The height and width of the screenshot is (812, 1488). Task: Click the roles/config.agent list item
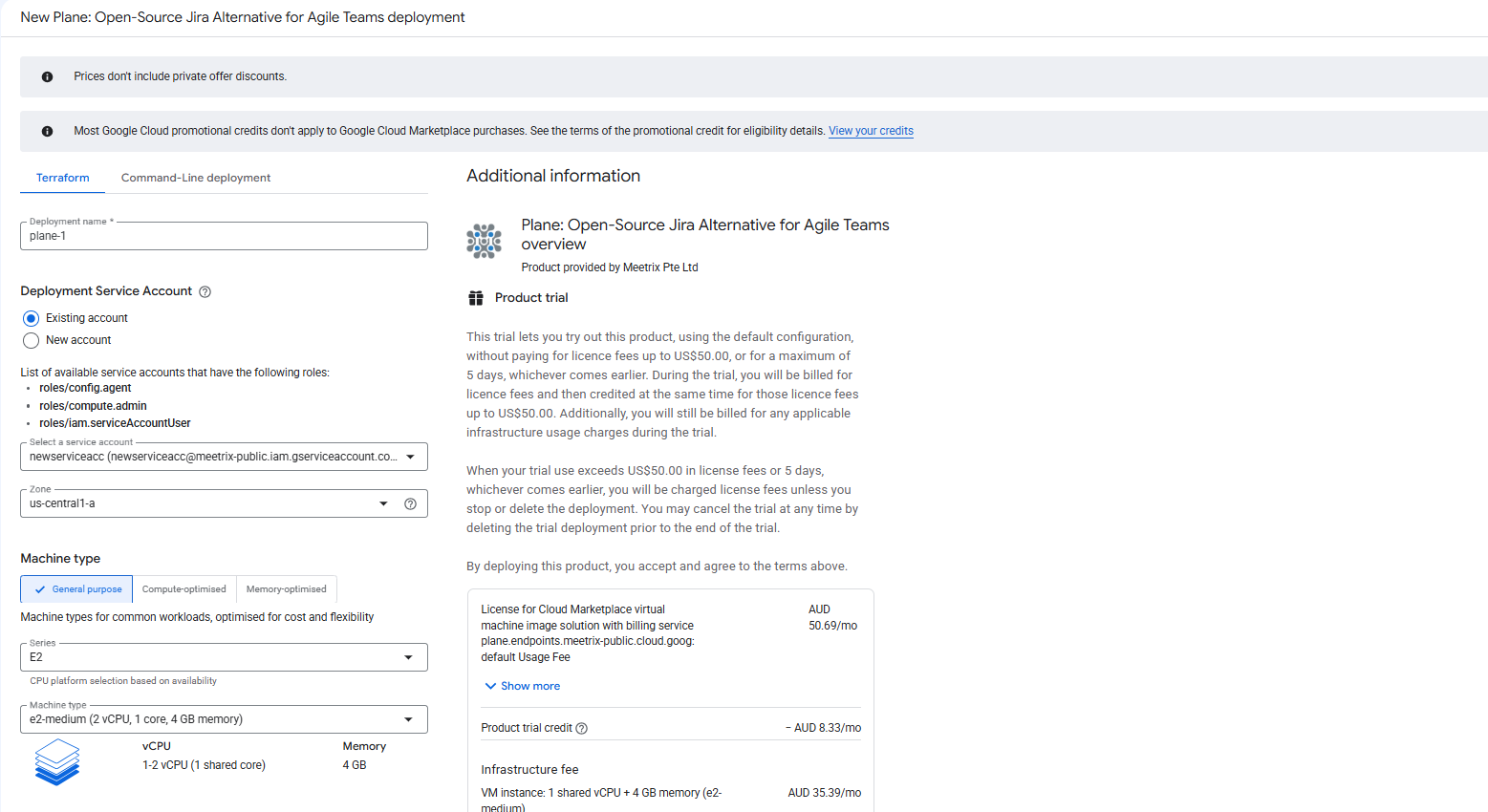point(85,388)
